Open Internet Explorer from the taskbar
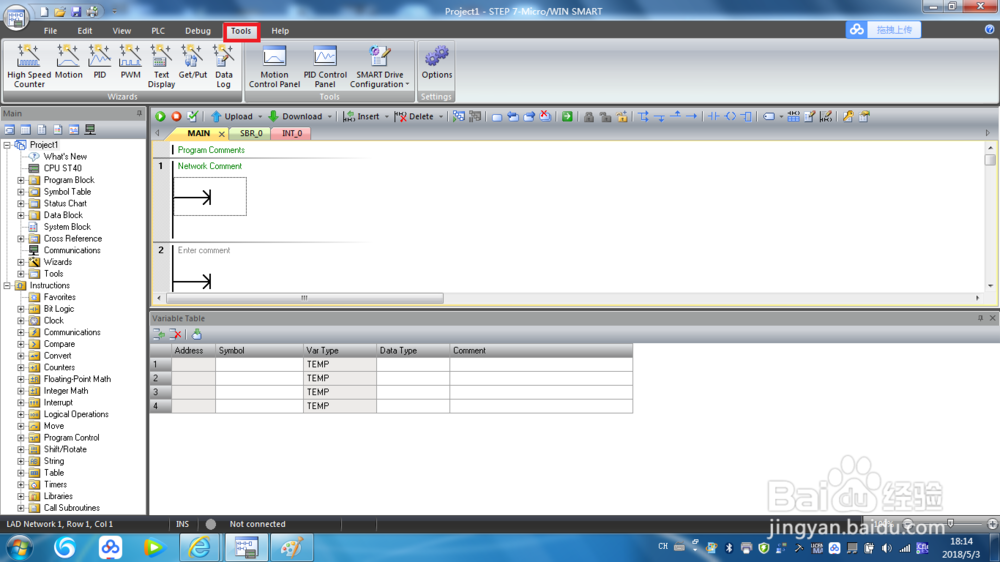Image resolution: width=1000 pixels, height=562 pixels. tap(200, 547)
